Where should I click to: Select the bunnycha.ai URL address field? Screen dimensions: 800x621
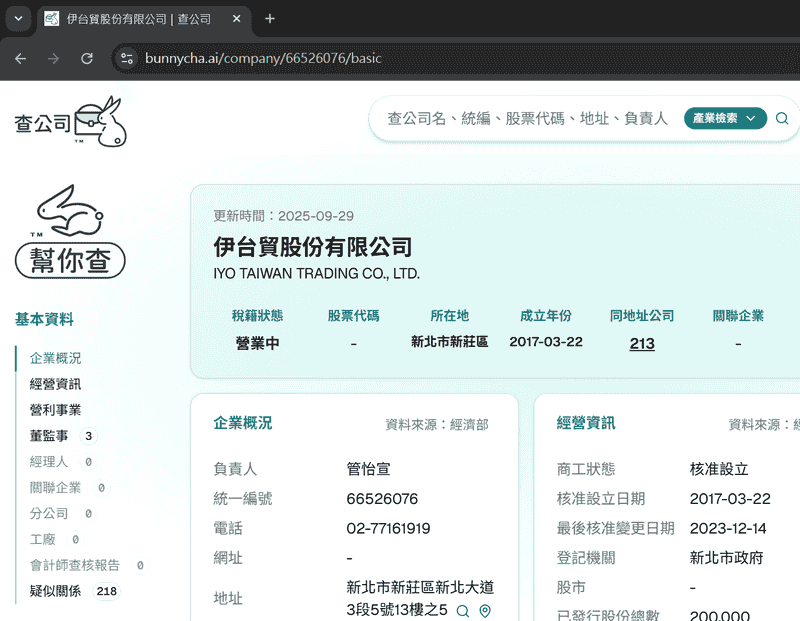(263, 58)
